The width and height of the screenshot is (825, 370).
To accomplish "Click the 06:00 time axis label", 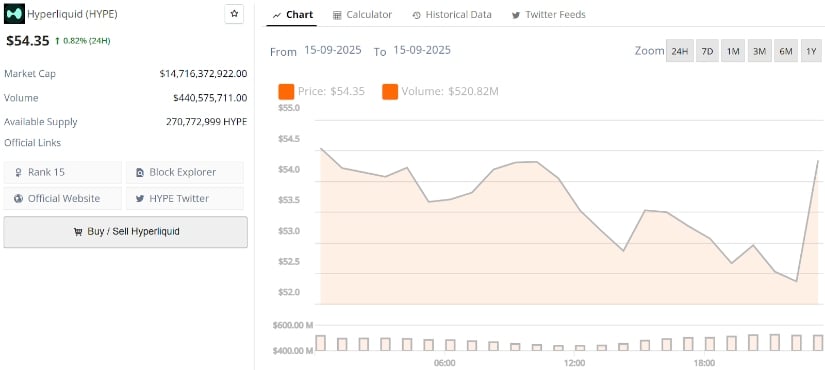I will (x=445, y=363).
